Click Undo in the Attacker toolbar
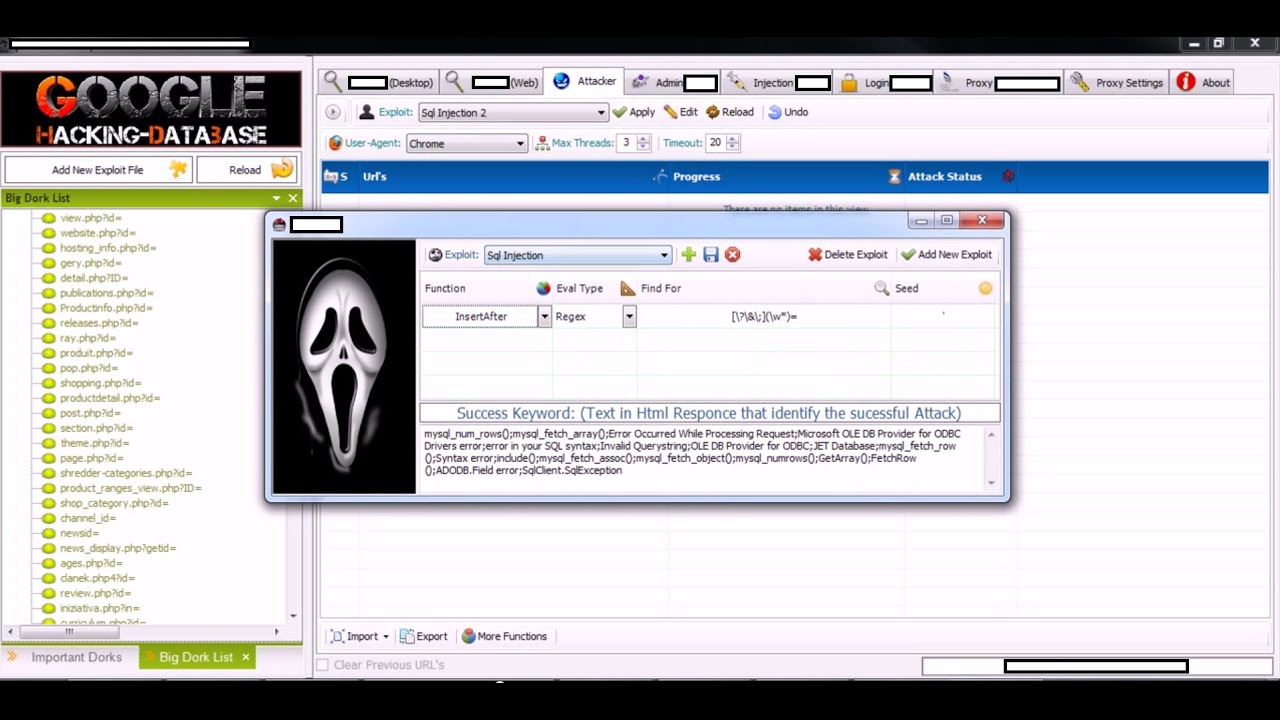 tap(788, 112)
